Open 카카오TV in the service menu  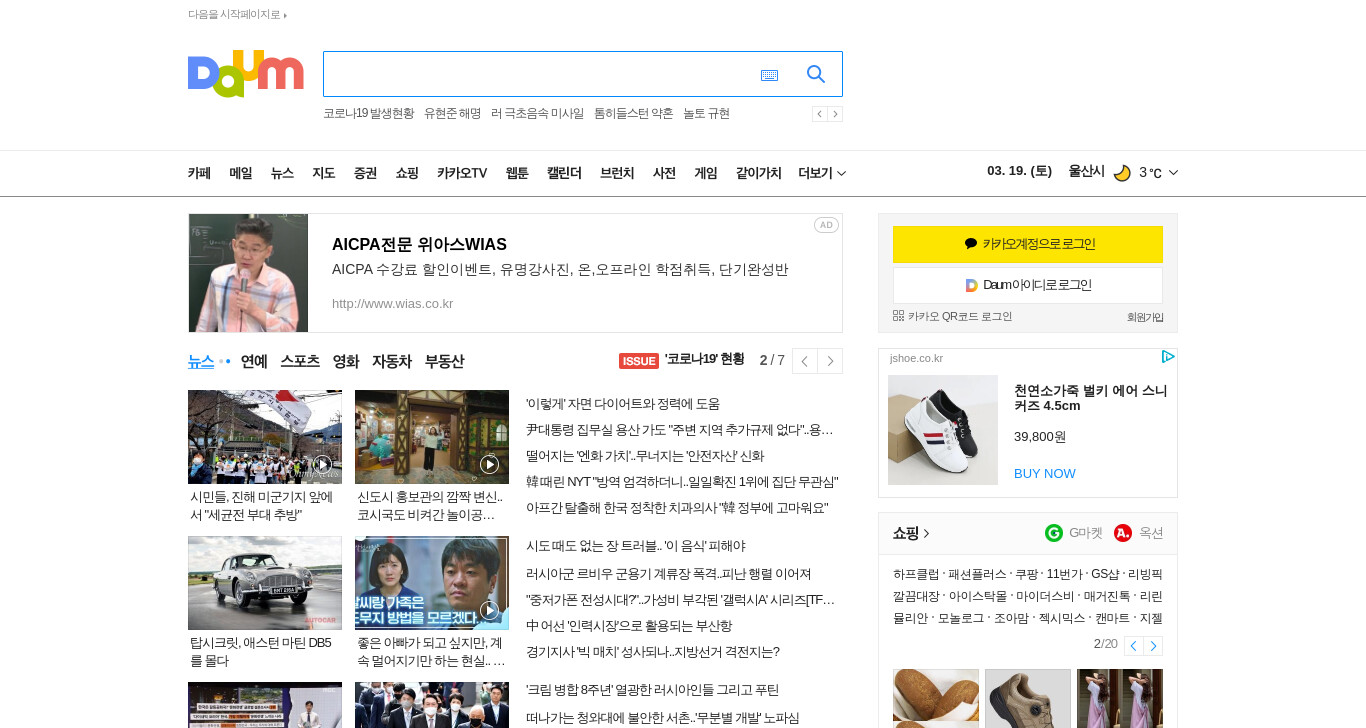(462, 173)
